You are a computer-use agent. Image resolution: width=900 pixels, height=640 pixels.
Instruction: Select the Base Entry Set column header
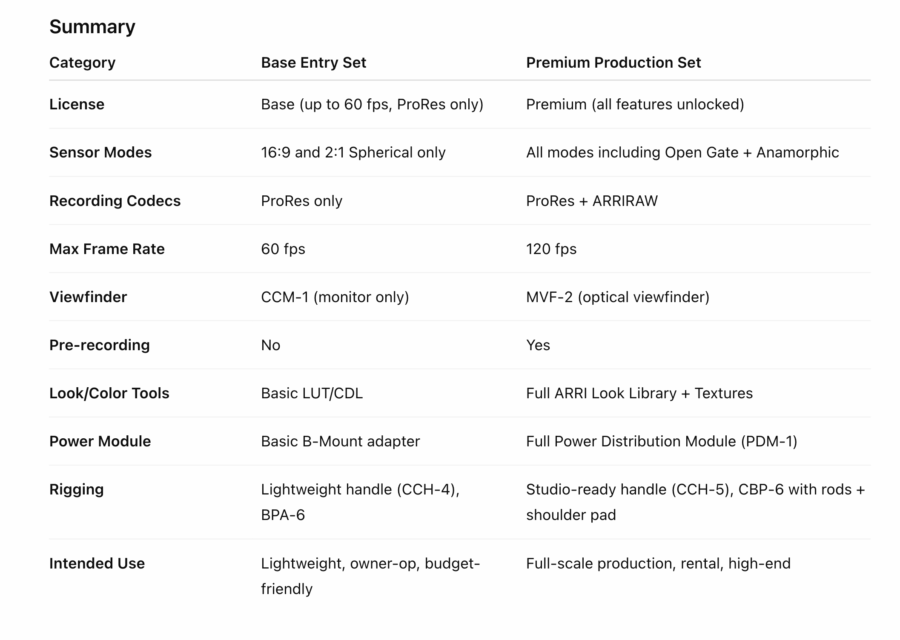(x=313, y=62)
